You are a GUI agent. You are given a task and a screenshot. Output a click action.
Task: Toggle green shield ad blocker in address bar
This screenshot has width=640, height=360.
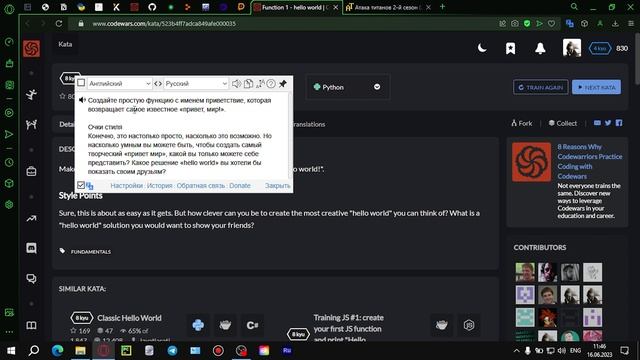pos(527,24)
